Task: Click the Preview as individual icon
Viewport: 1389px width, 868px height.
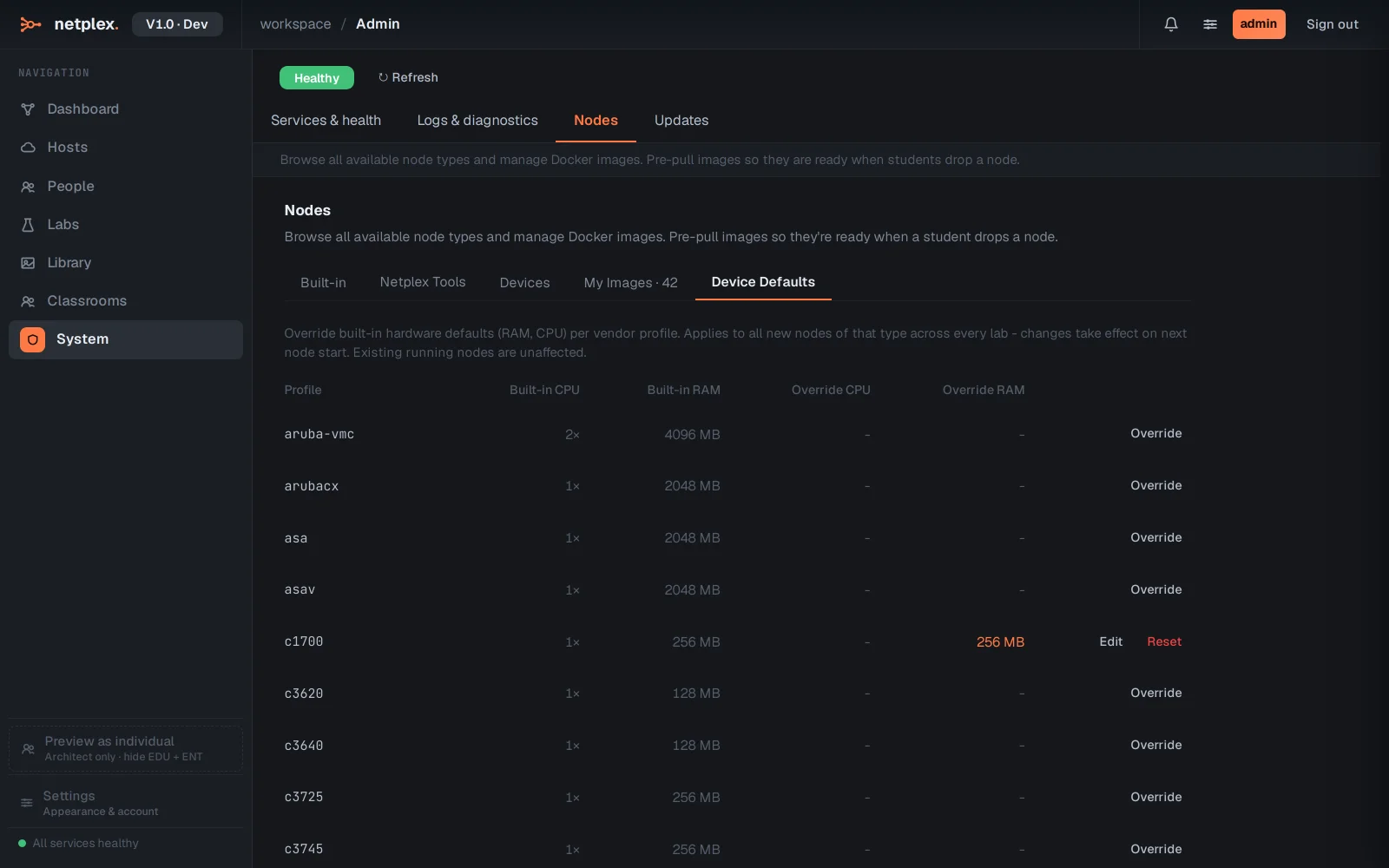Action: tap(28, 748)
